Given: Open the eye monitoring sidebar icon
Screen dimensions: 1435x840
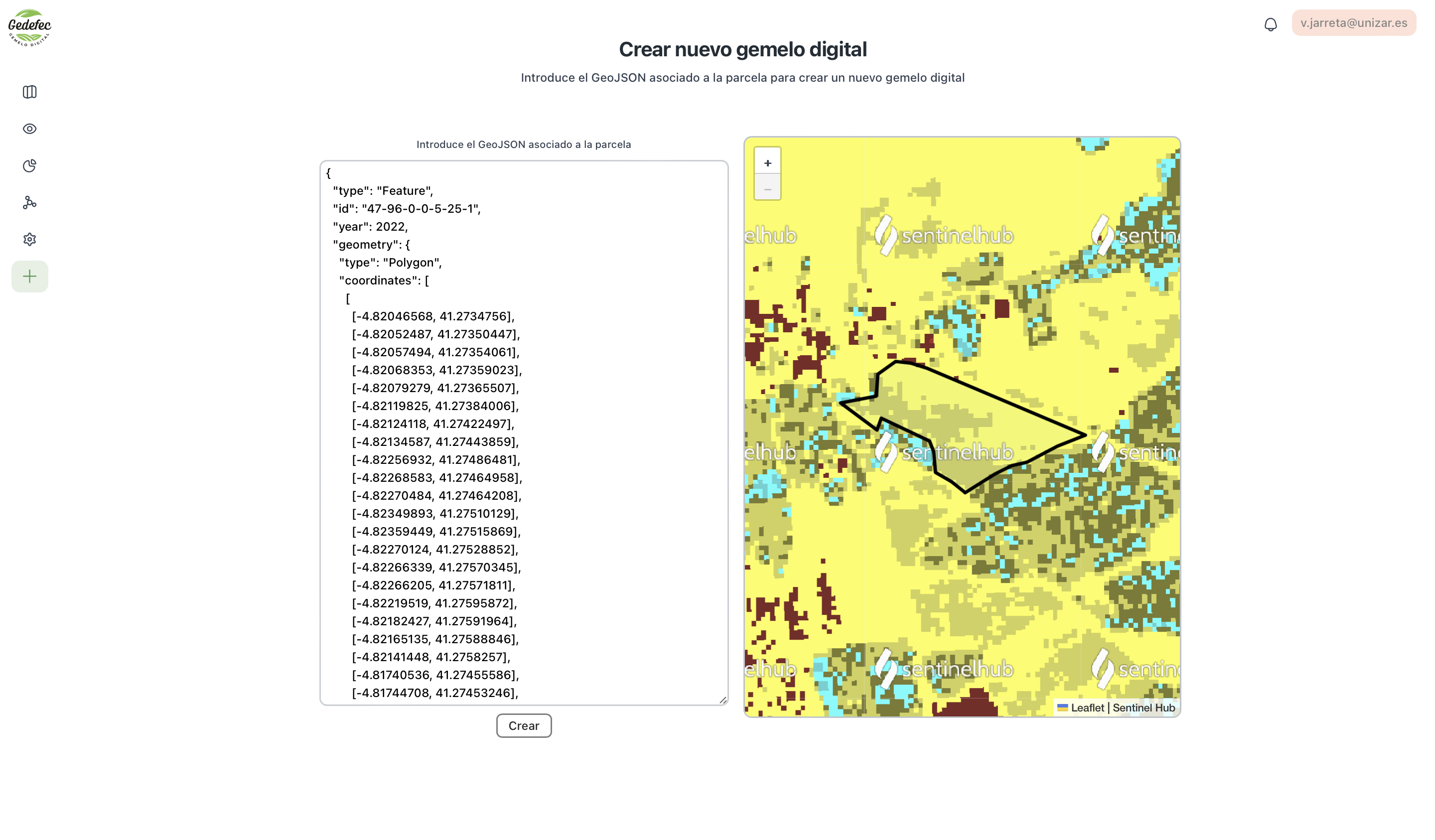Looking at the screenshot, I should pyautogui.click(x=29, y=129).
